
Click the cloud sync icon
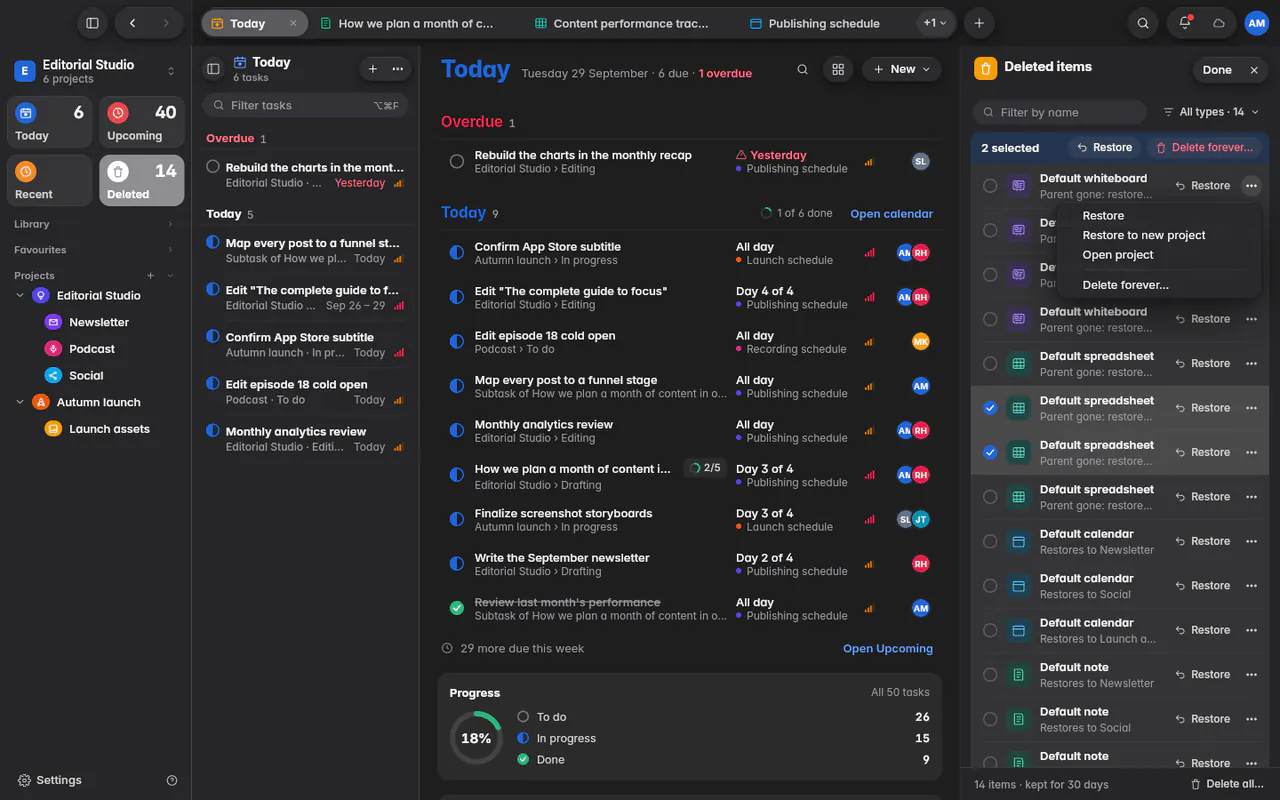[x=1218, y=23]
